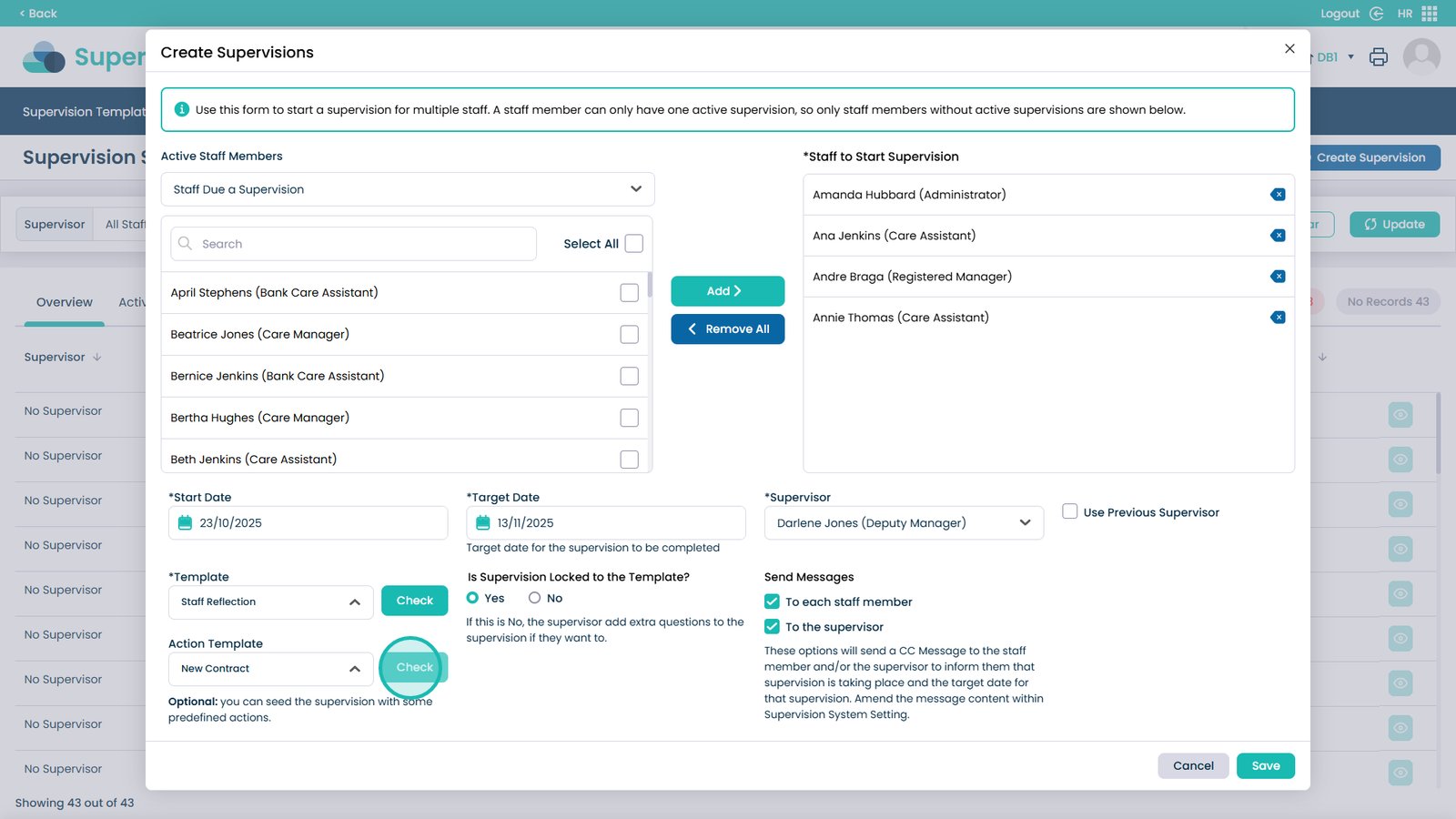
Task: Open the Target Date calendar icon
Action: point(483,523)
